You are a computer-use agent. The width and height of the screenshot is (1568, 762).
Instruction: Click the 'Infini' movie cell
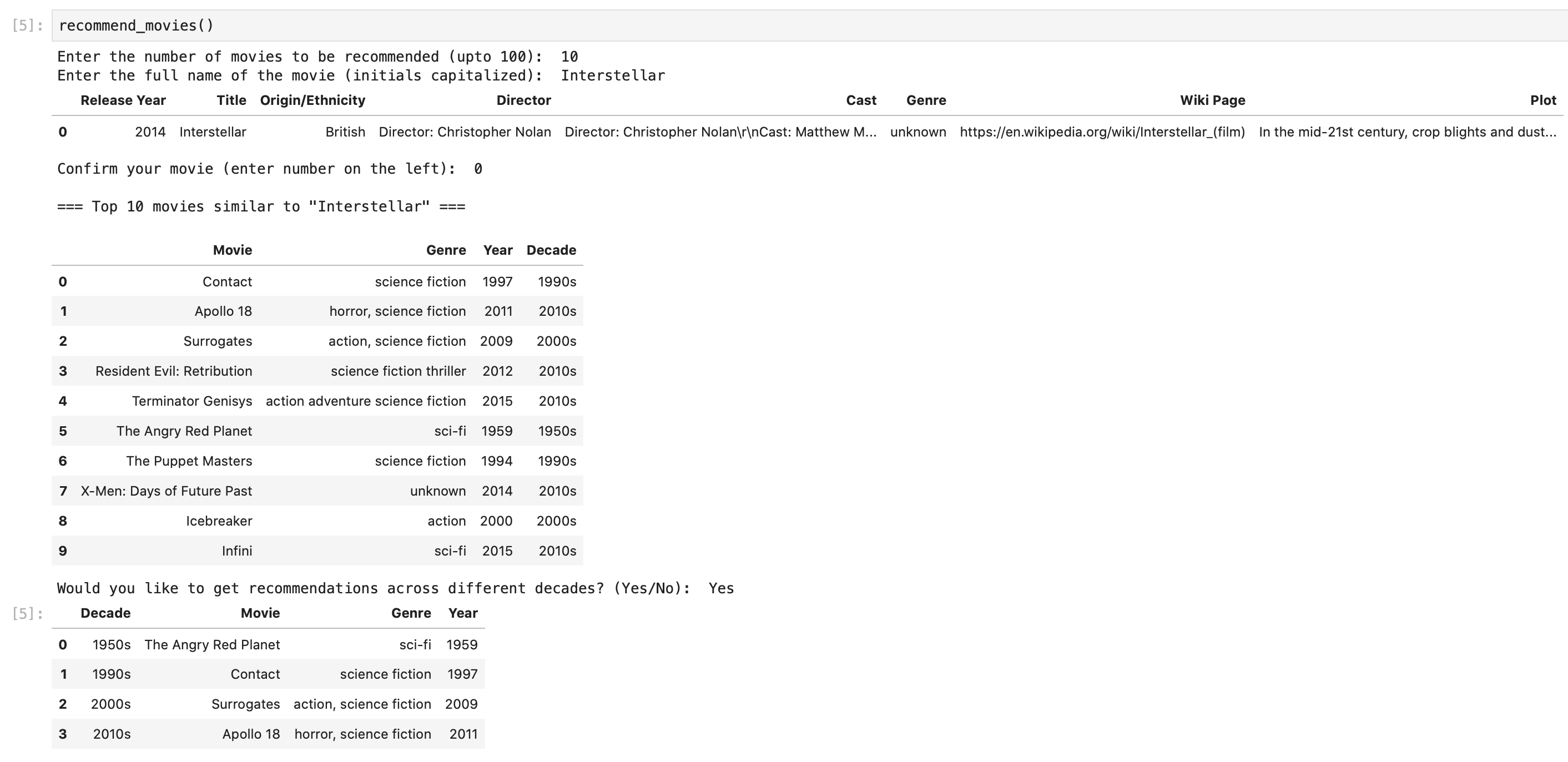237,551
